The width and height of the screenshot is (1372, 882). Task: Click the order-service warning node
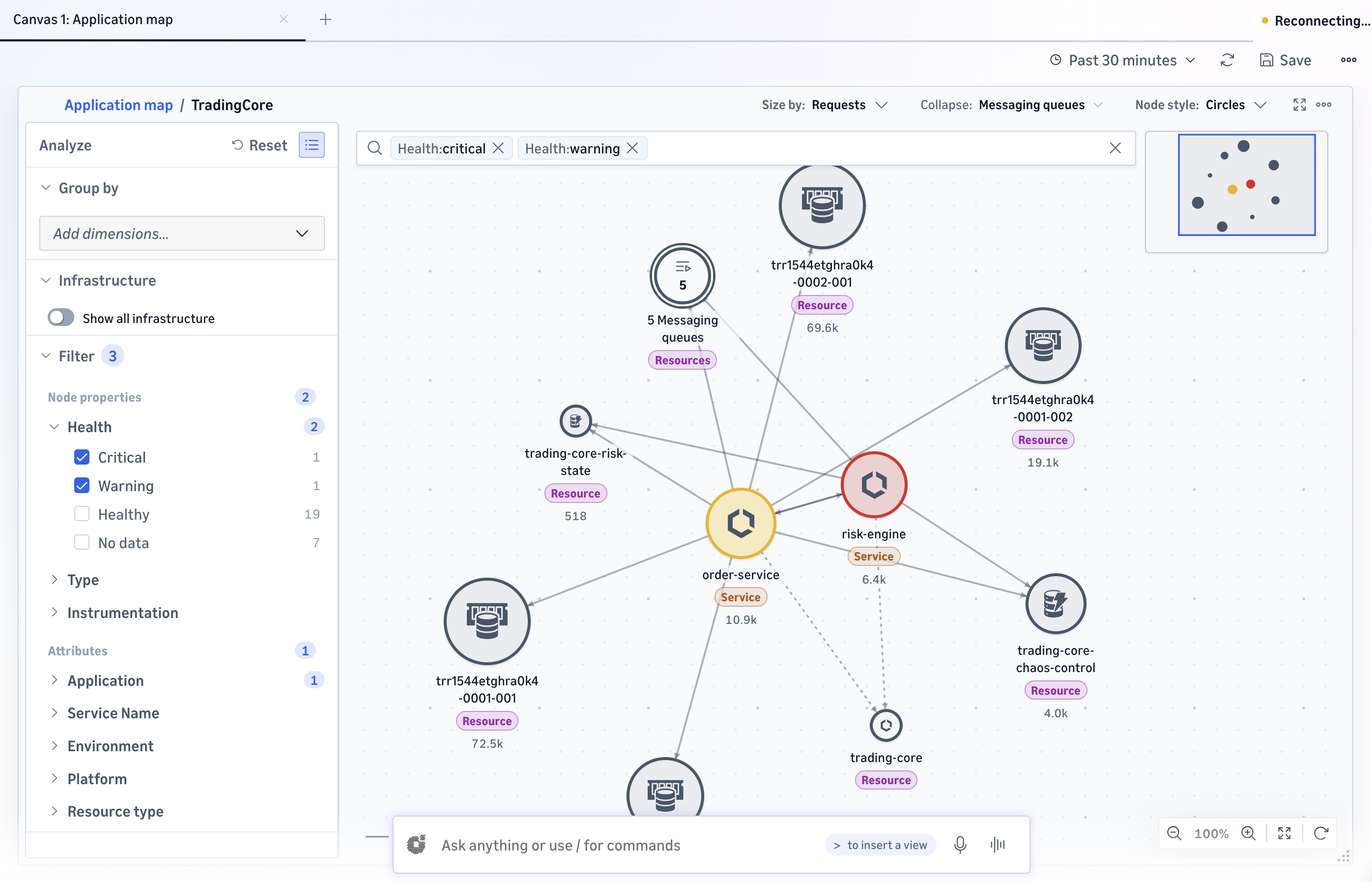[x=741, y=523]
